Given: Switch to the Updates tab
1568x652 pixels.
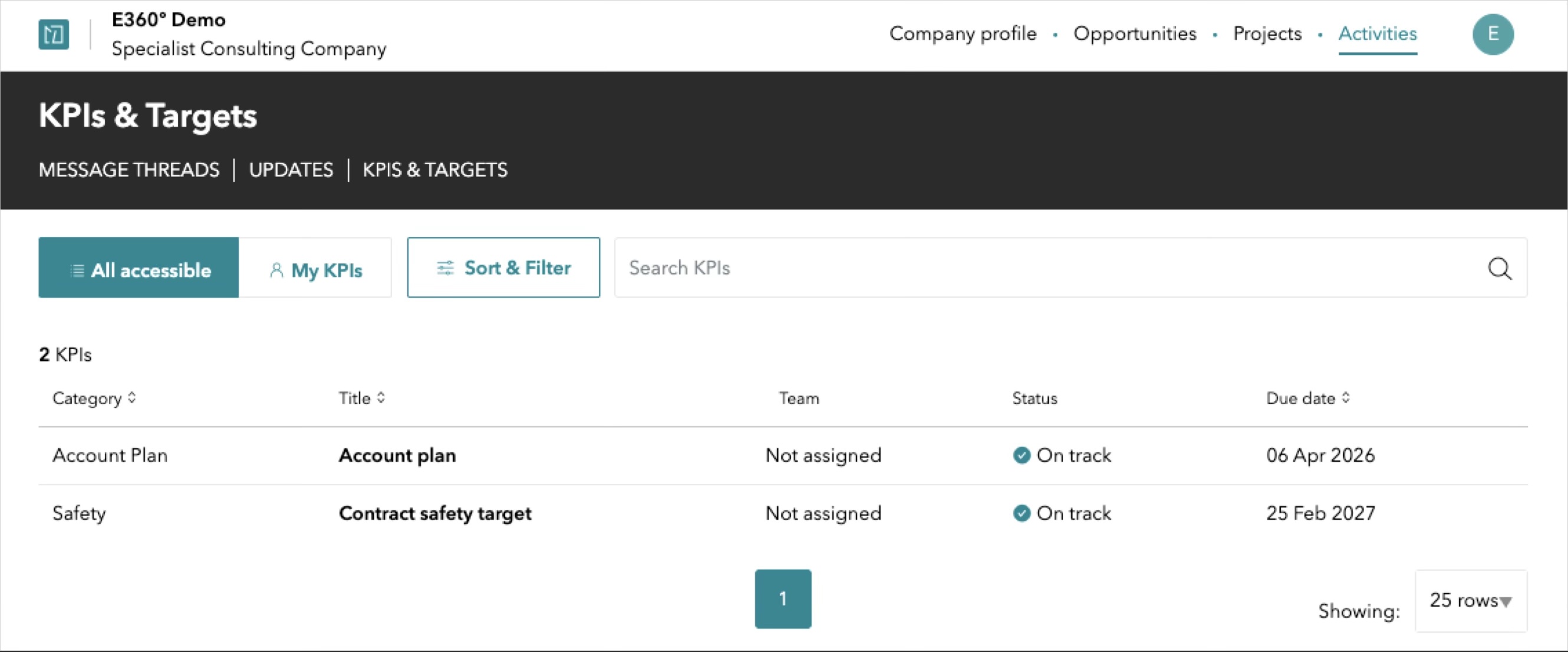Looking at the screenshot, I should (291, 169).
